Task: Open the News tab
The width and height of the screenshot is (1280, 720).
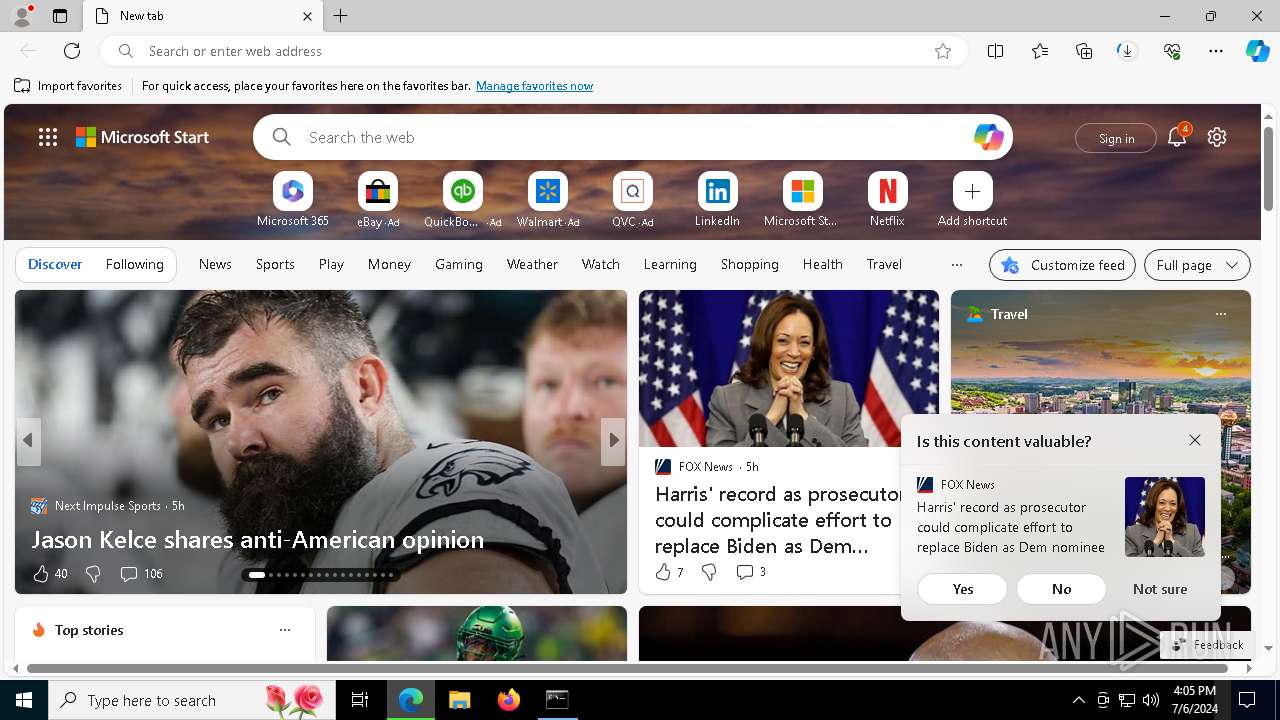Action: [x=215, y=264]
